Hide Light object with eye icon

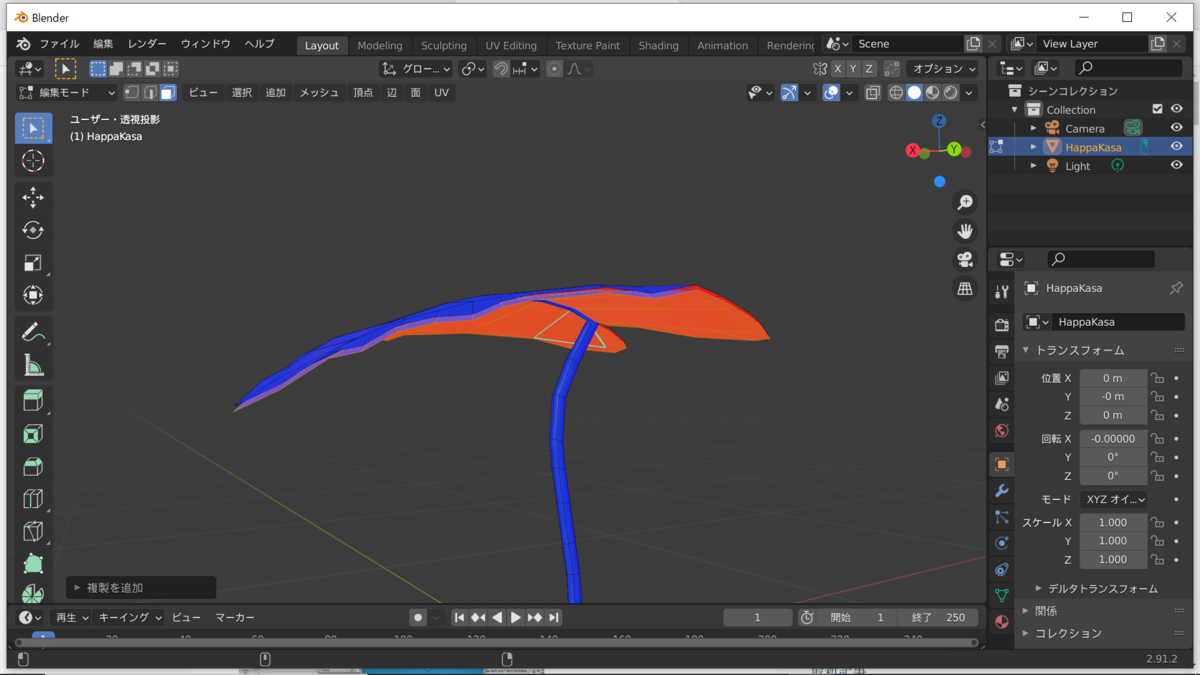(x=1177, y=166)
